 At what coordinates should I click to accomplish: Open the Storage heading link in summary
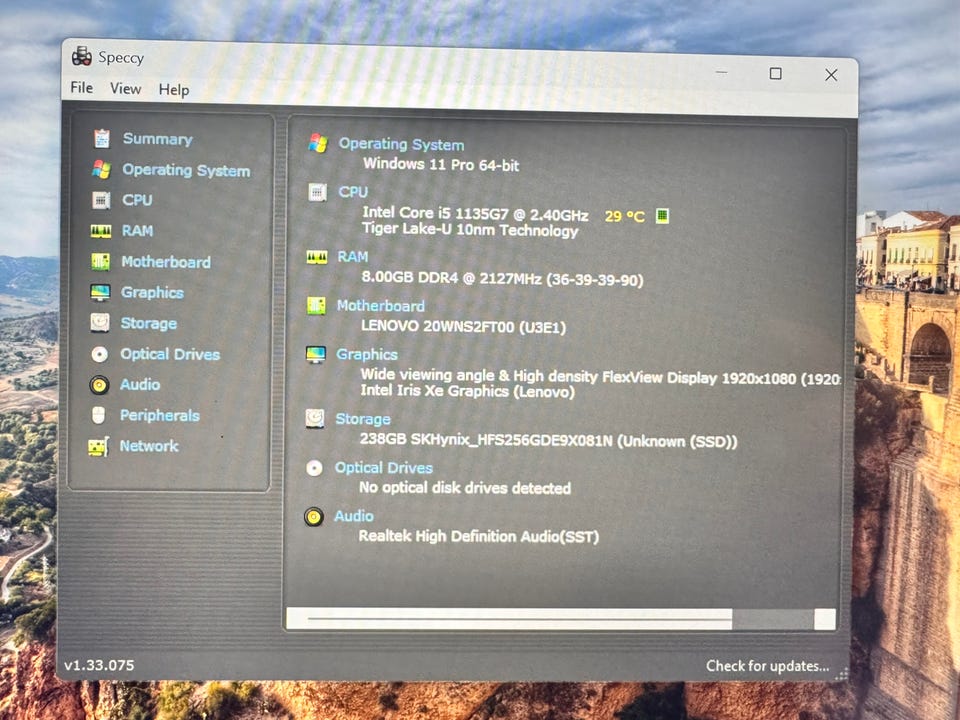point(363,419)
